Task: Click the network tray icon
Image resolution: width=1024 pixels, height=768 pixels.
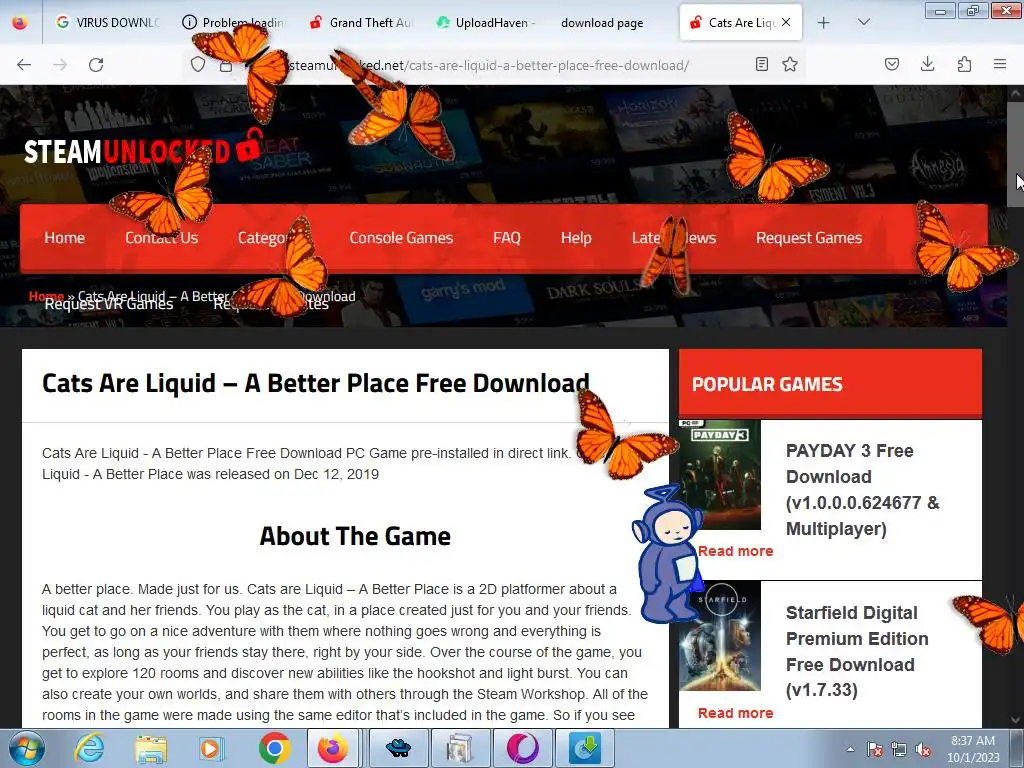Action: point(899,750)
